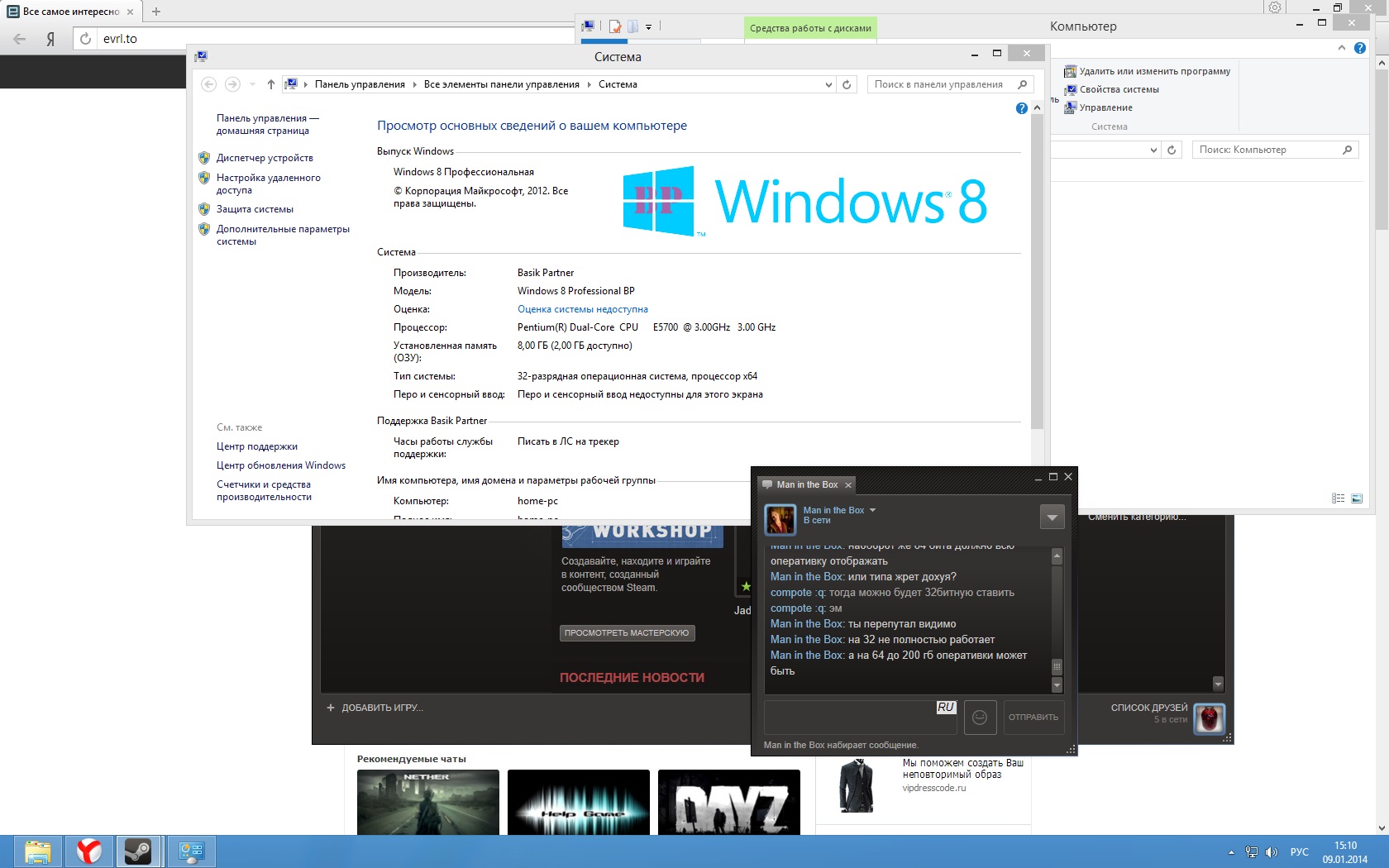Reload the browser page evrl.to
The image size is (1389, 868).
[86, 39]
